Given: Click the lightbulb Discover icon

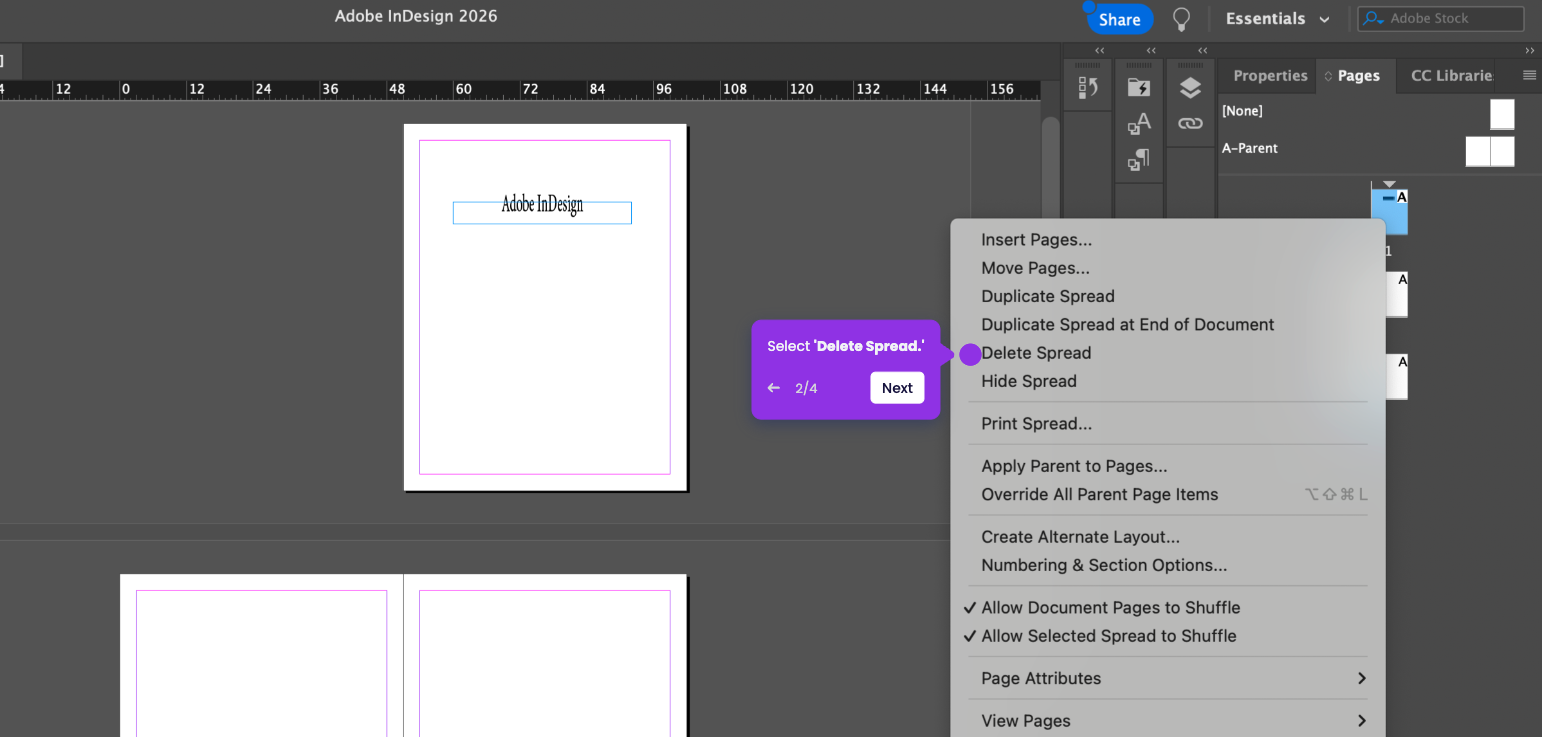Looking at the screenshot, I should pyautogui.click(x=1182, y=18).
